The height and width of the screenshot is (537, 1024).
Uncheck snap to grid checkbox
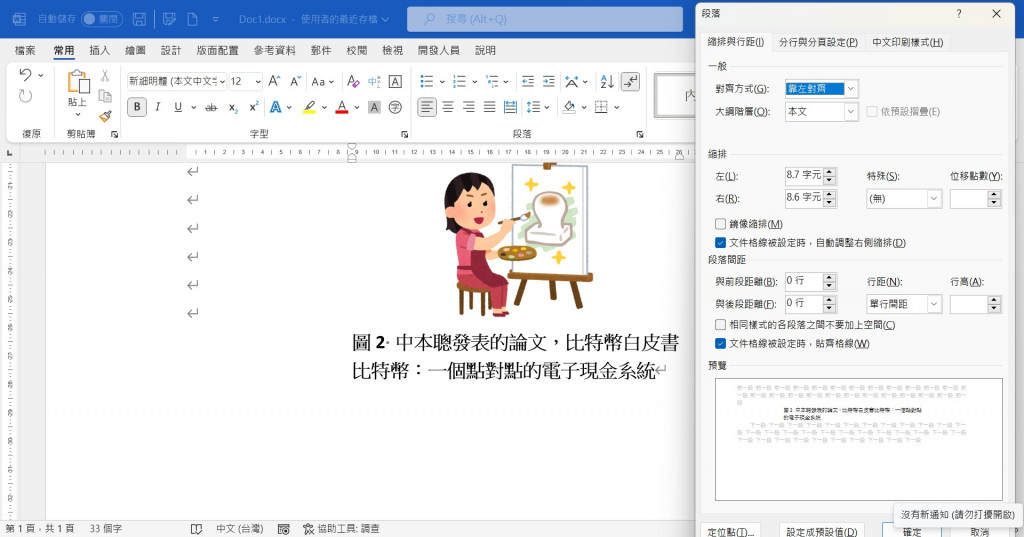[x=720, y=344]
